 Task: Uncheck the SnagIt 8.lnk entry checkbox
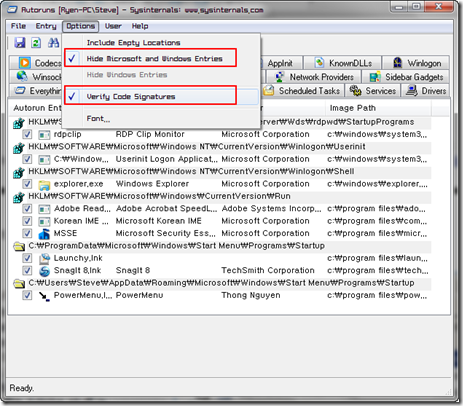click(27, 270)
